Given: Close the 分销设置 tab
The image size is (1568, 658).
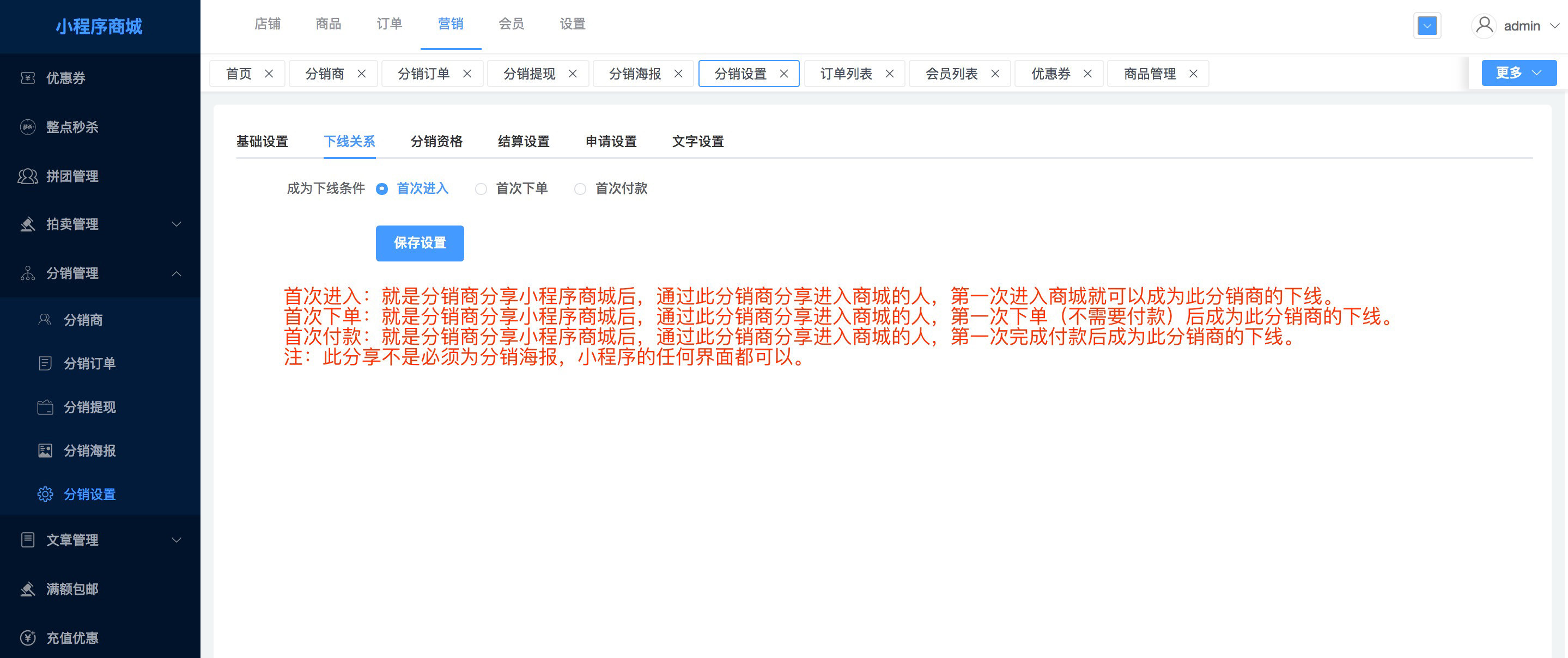Looking at the screenshot, I should (x=784, y=74).
